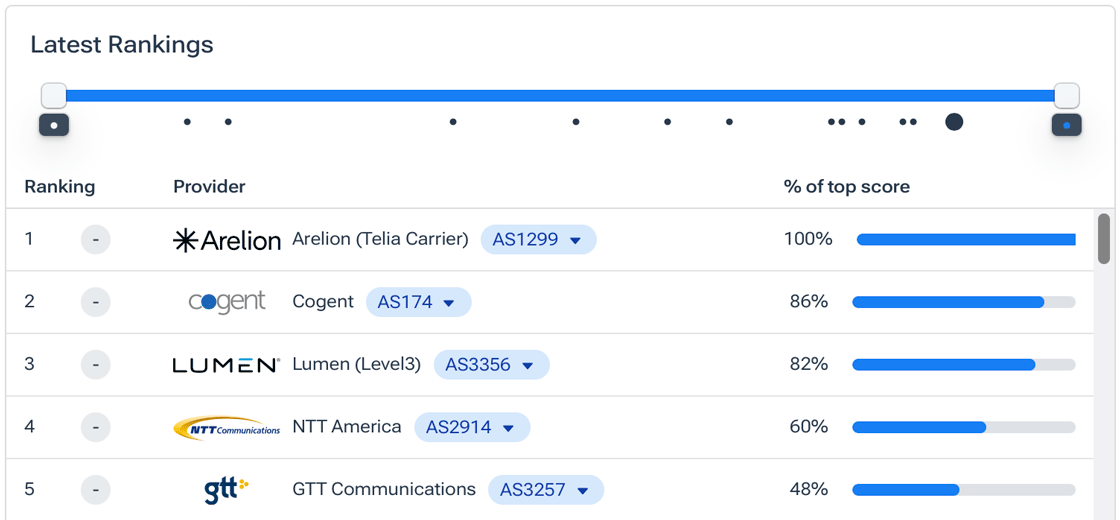1120x520 pixels.
Task: Click the Provider column header
Action: 209,187
